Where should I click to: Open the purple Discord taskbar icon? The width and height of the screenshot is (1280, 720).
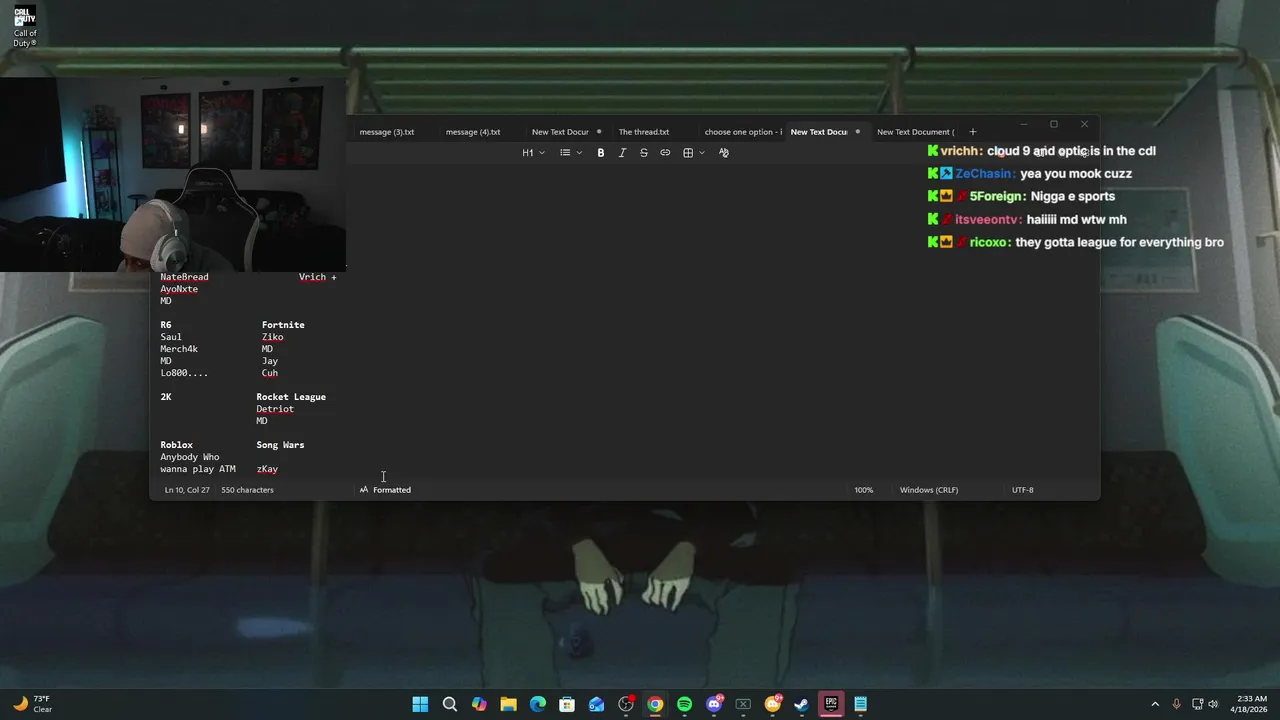714,704
